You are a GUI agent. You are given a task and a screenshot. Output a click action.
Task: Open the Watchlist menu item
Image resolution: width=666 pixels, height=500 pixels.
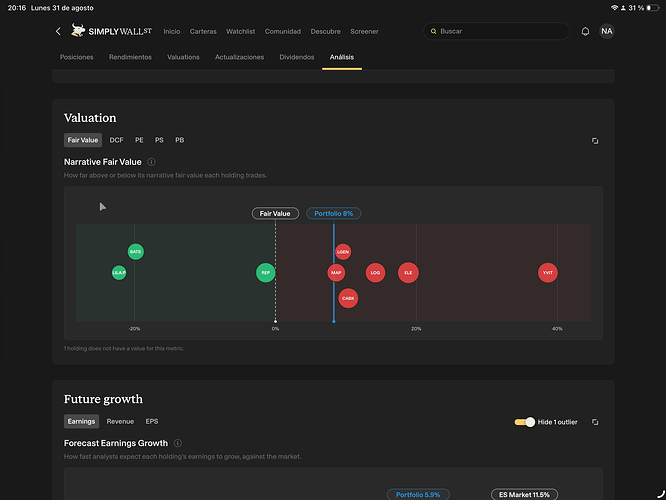(x=240, y=31)
